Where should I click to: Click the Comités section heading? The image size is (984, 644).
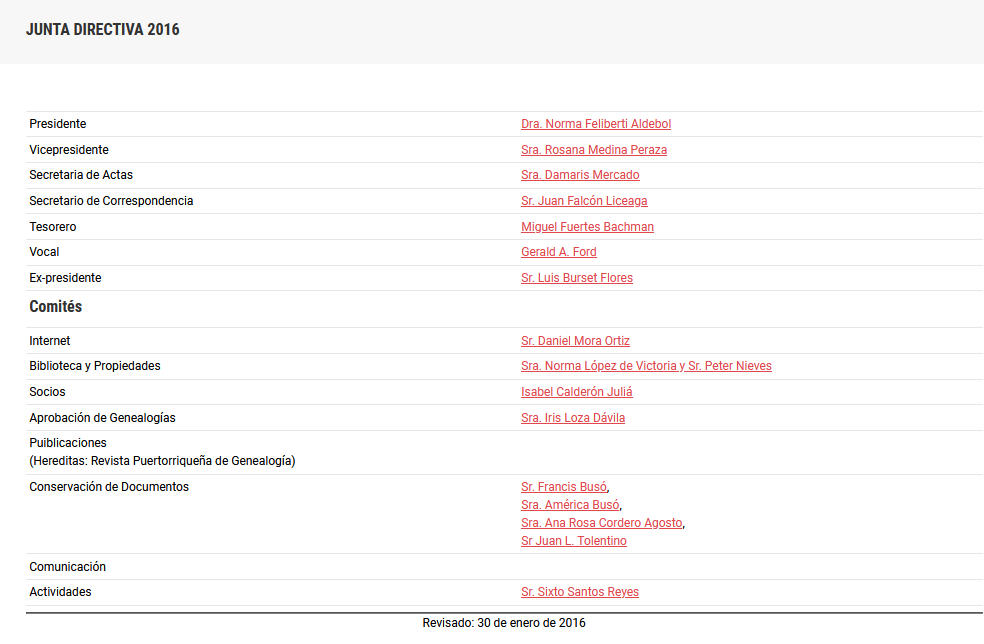tap(56, 307)
